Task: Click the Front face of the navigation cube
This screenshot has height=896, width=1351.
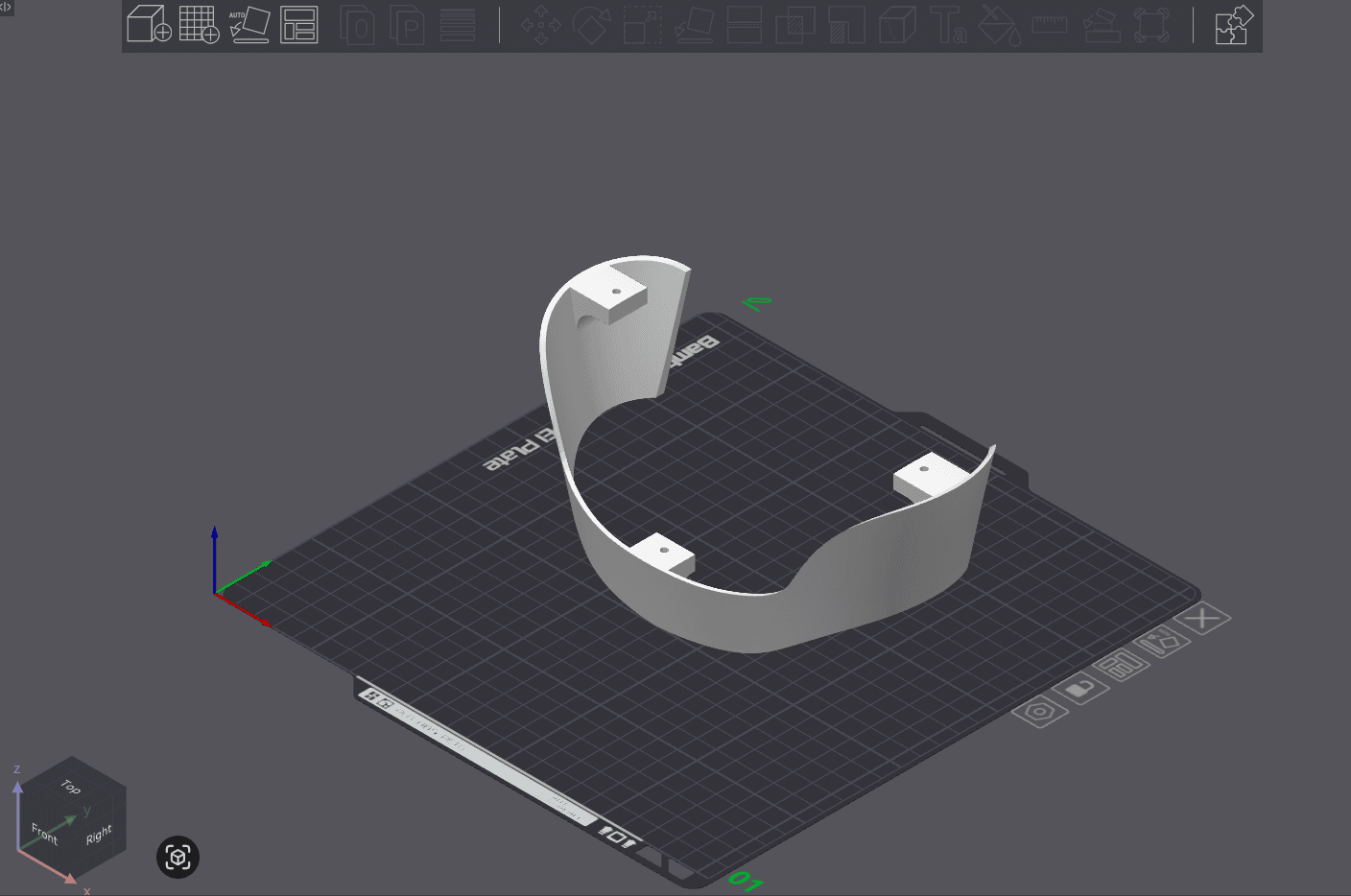Action: 44,835
